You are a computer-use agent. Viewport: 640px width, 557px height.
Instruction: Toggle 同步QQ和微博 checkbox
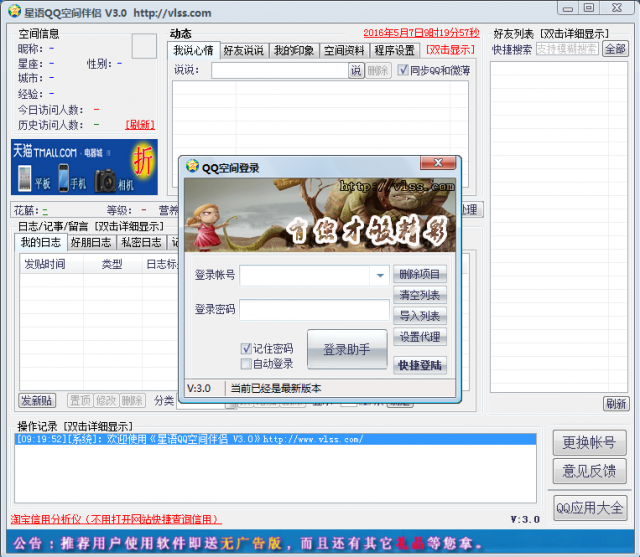403,71
